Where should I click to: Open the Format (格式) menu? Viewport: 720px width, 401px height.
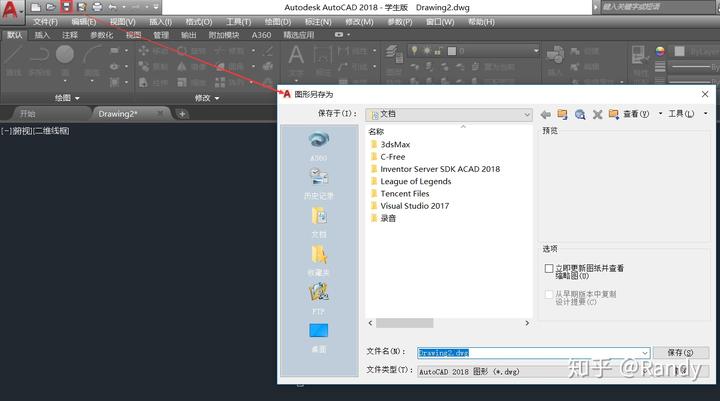coord(199,22)
